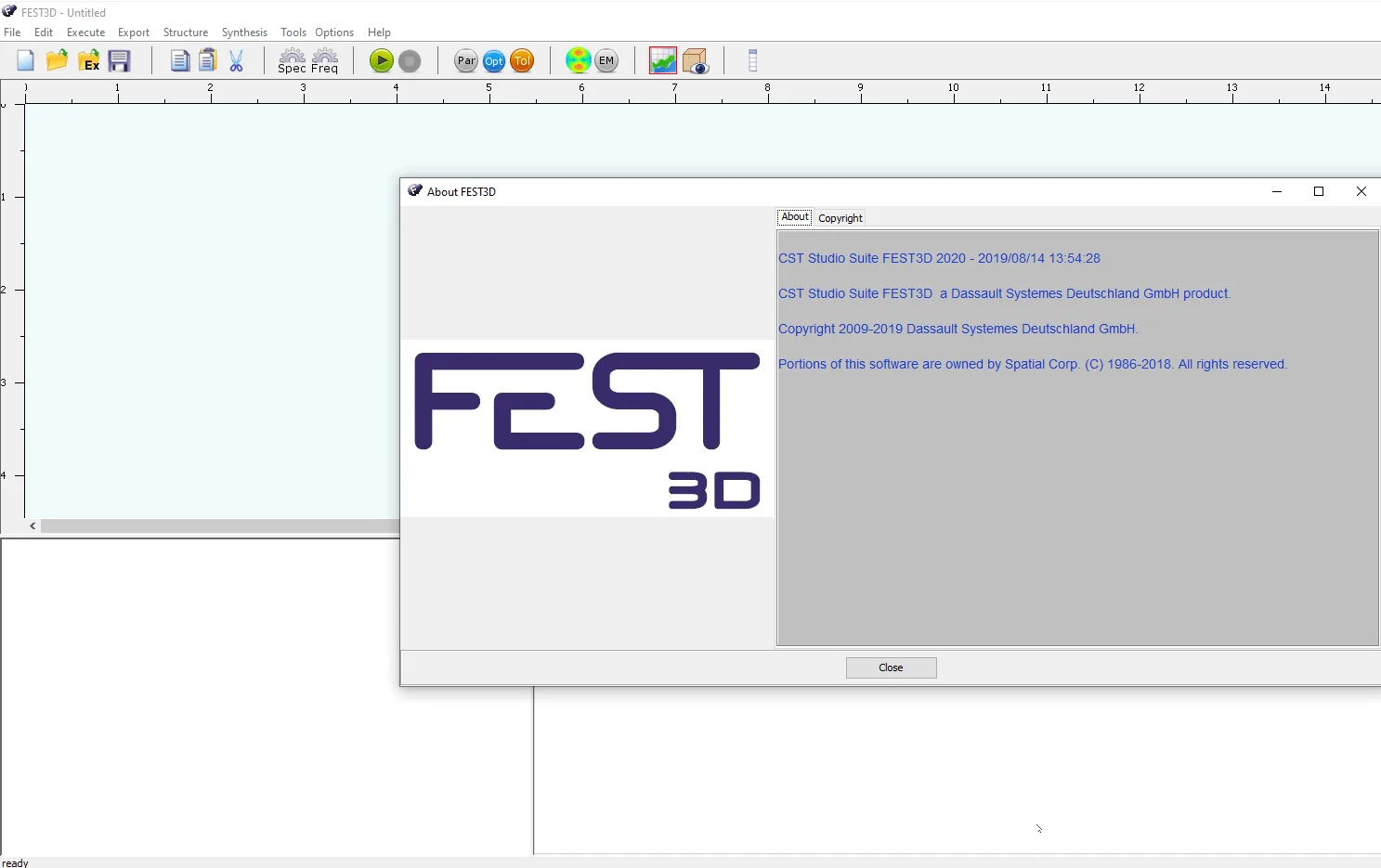Open the Freq settings gear icon
The height and width of the screenshot is (868, 1381).
[325, 61]
